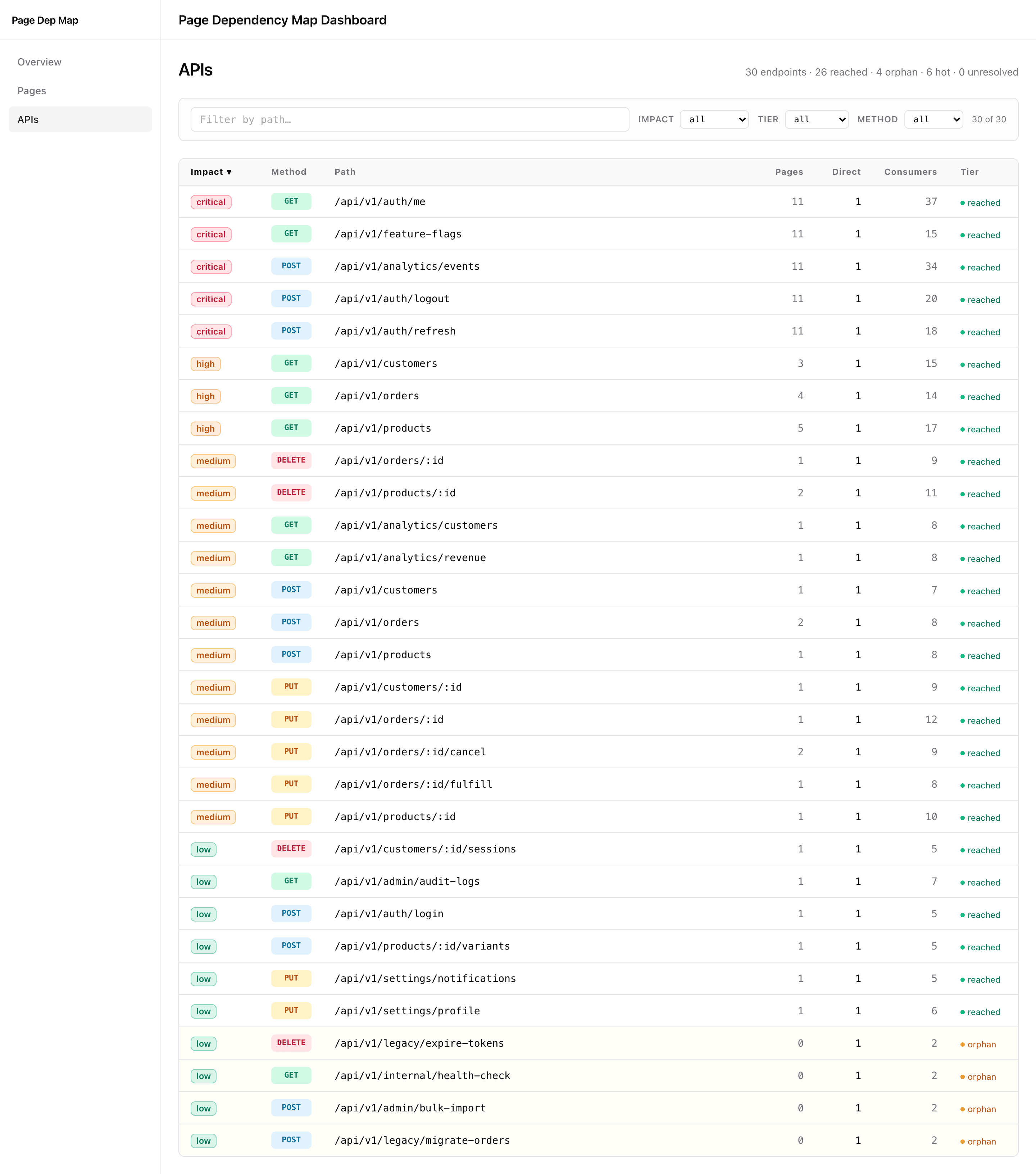Viewport: 1036px width, 1174px height.
Task: Click the /api/v1/legacy/migrate-orders path
Action: coord(422,1140)
